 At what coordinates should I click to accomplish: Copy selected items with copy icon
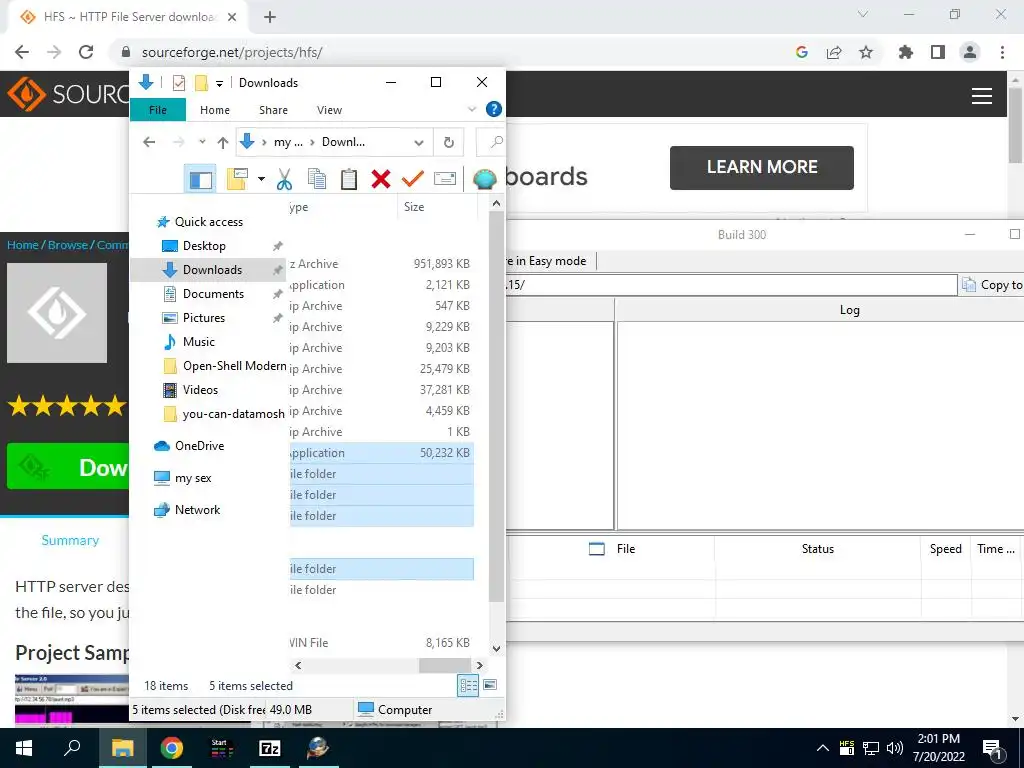317,178
